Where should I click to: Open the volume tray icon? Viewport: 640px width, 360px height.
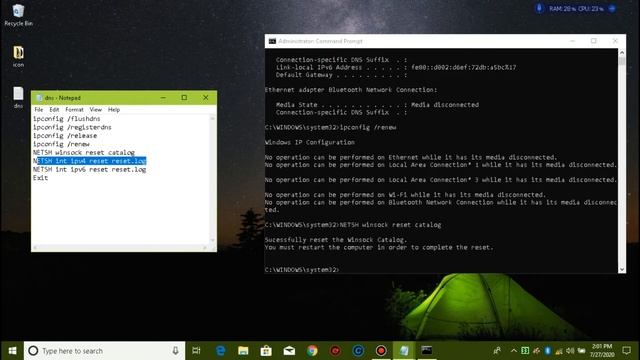coord(570,351)
